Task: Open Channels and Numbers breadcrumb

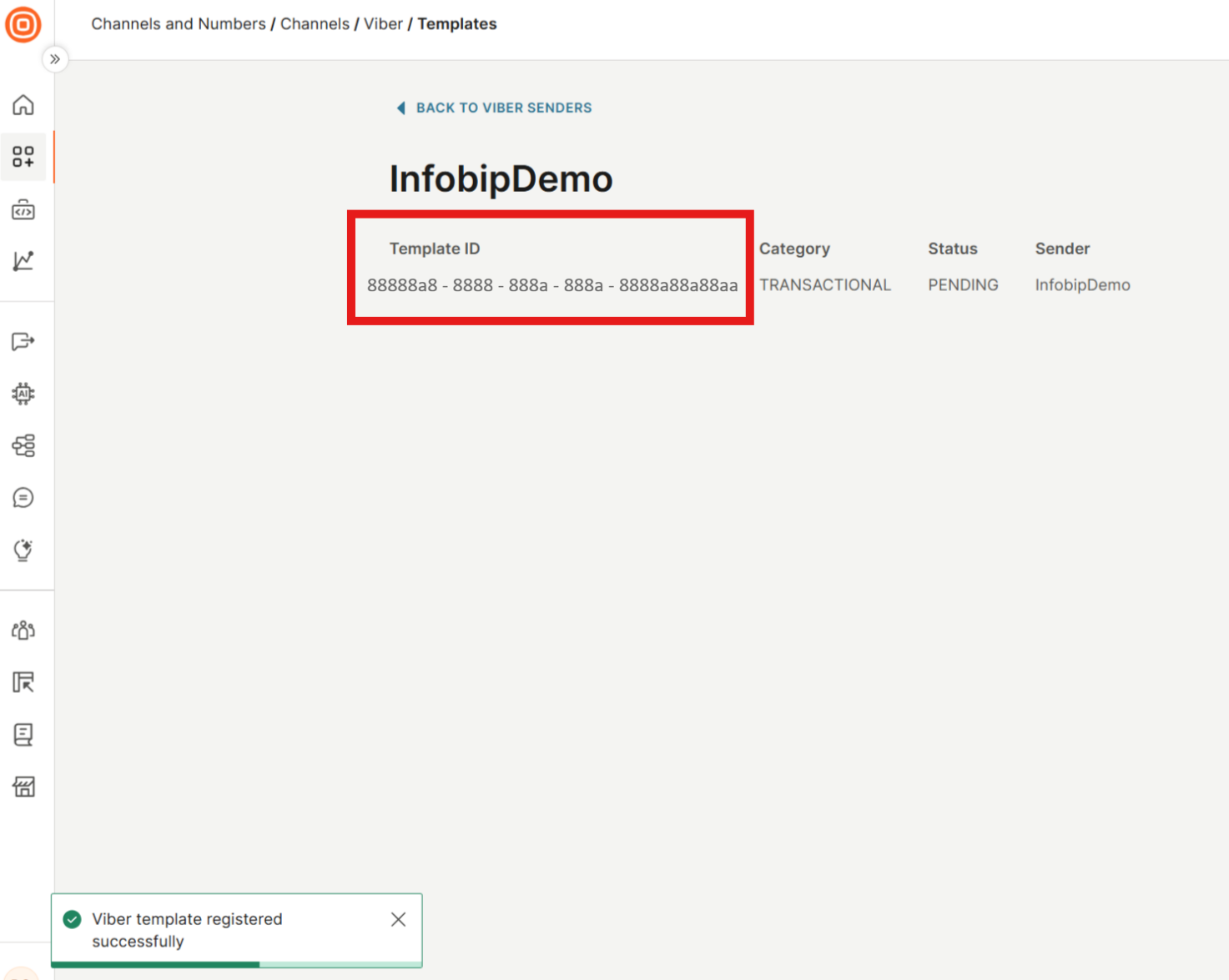Action: point(179,24)
